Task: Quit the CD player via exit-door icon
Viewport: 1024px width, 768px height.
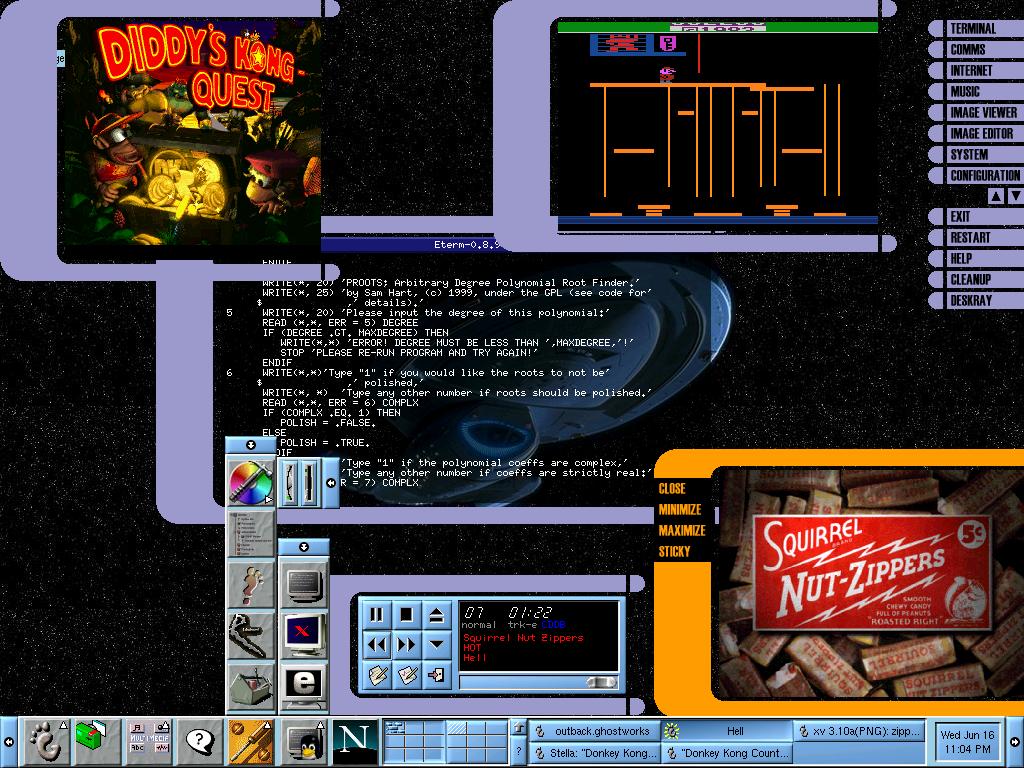Action: (436, 675)
